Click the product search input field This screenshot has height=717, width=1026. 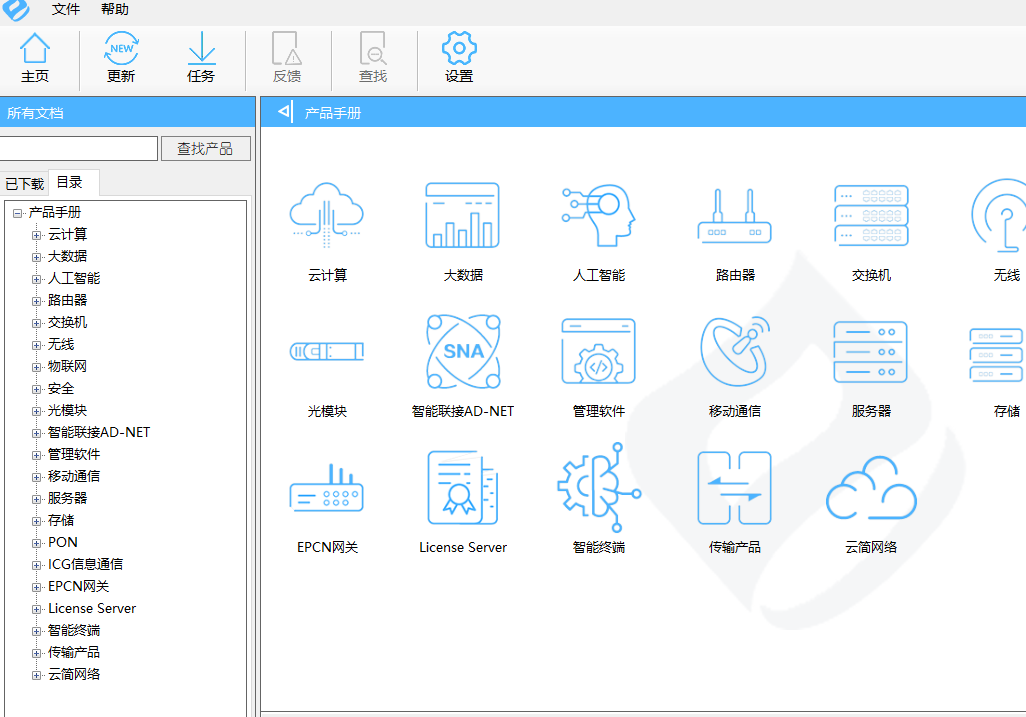click(x=78, y=149)
